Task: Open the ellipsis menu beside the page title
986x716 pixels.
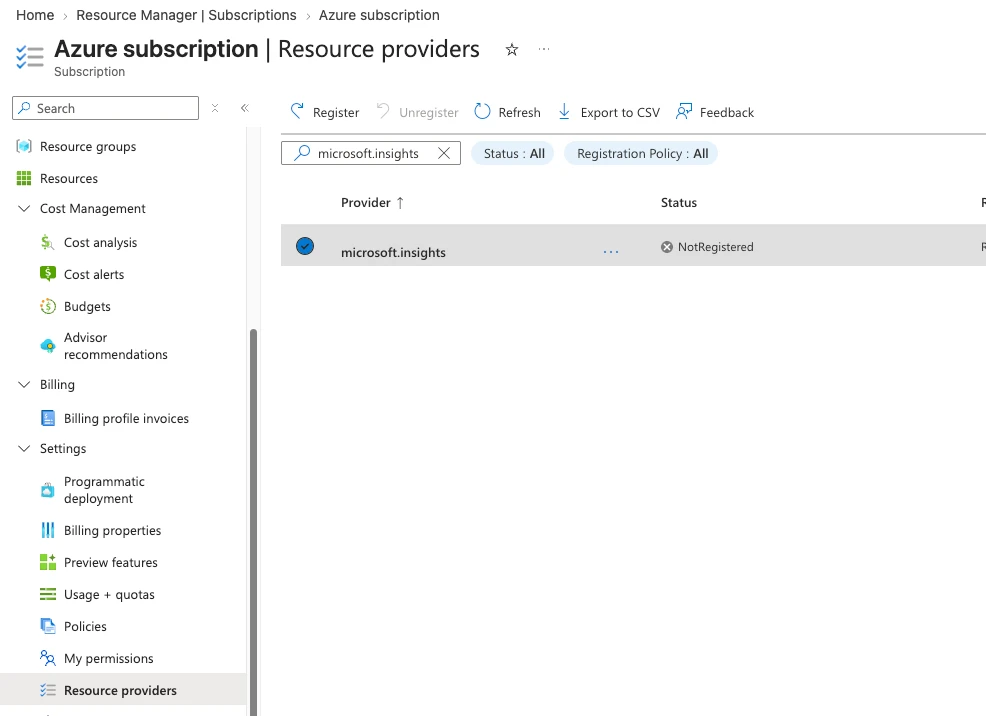Action: [544, 49]
